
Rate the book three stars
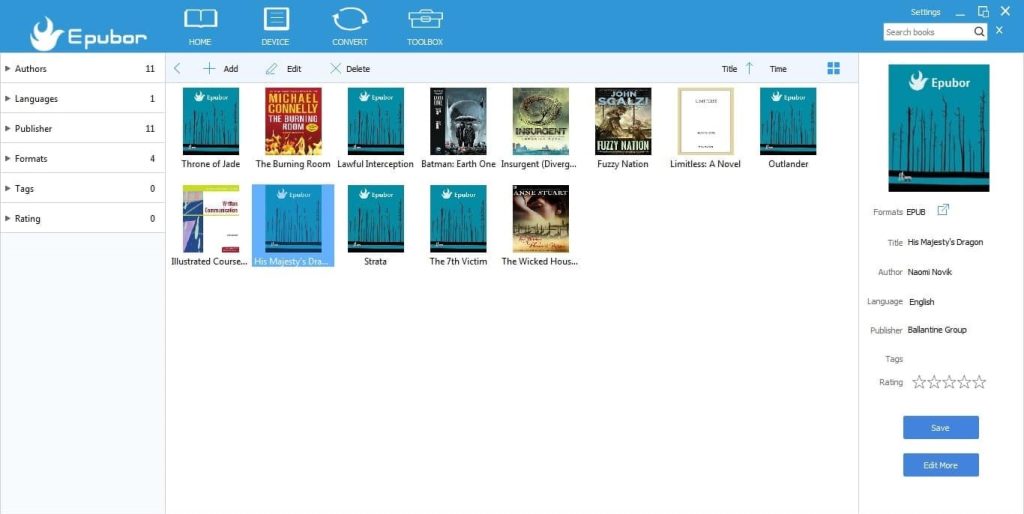(949, 382)
